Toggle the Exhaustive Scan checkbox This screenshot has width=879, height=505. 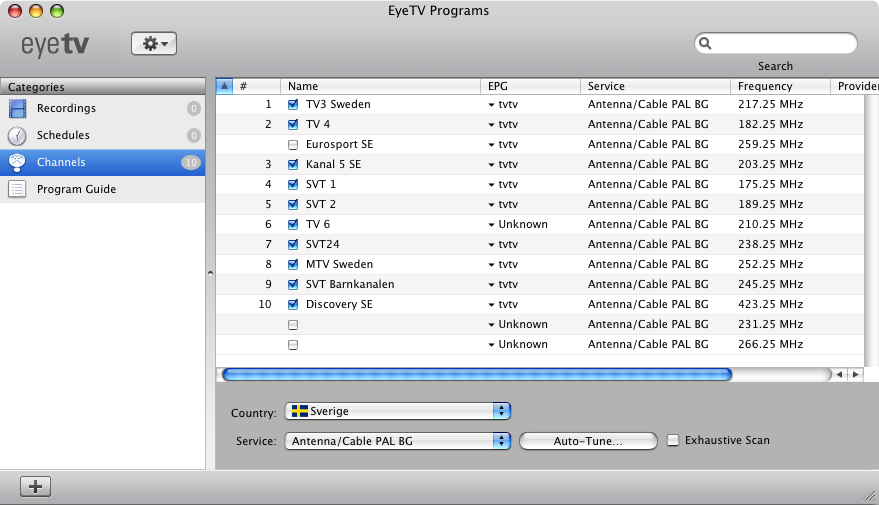tap(673, 440)
